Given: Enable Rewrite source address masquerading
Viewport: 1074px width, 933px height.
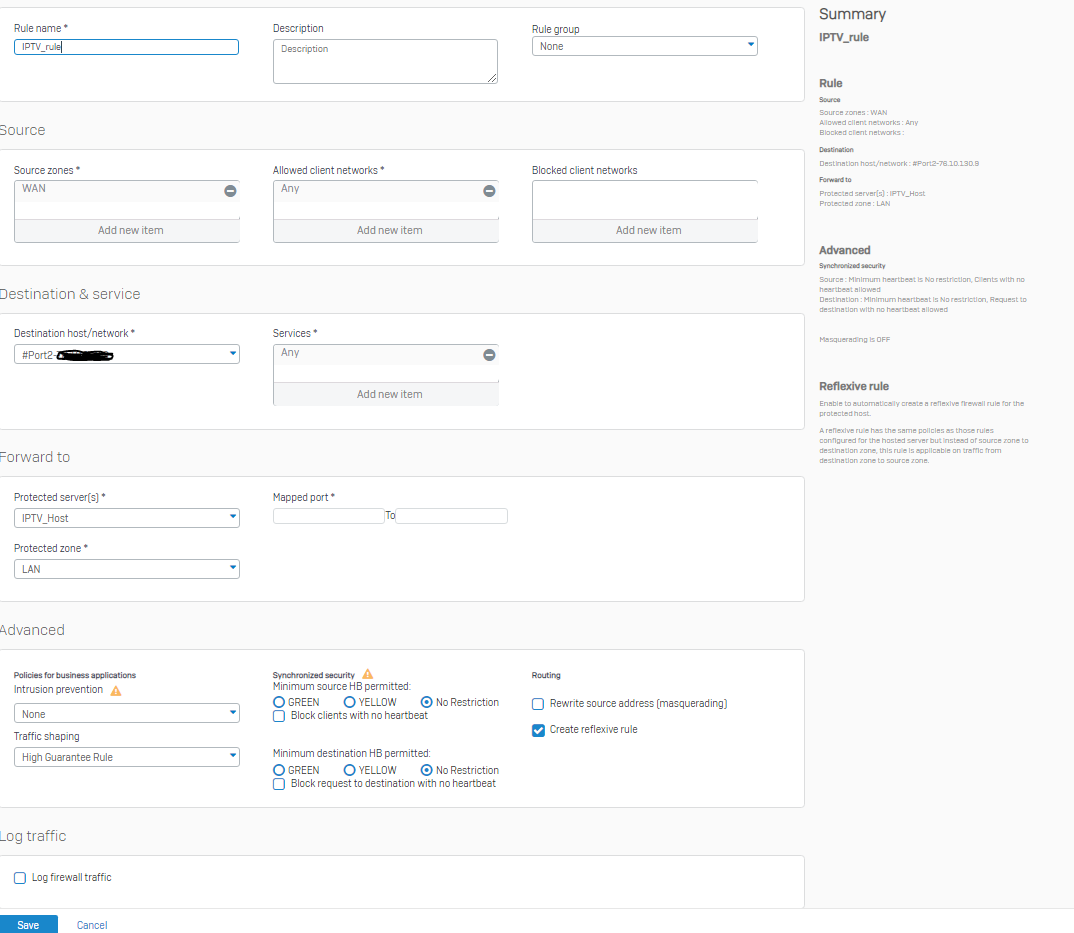Looking at the screenshot, I should pyautogui.click(x=539, y=704).
